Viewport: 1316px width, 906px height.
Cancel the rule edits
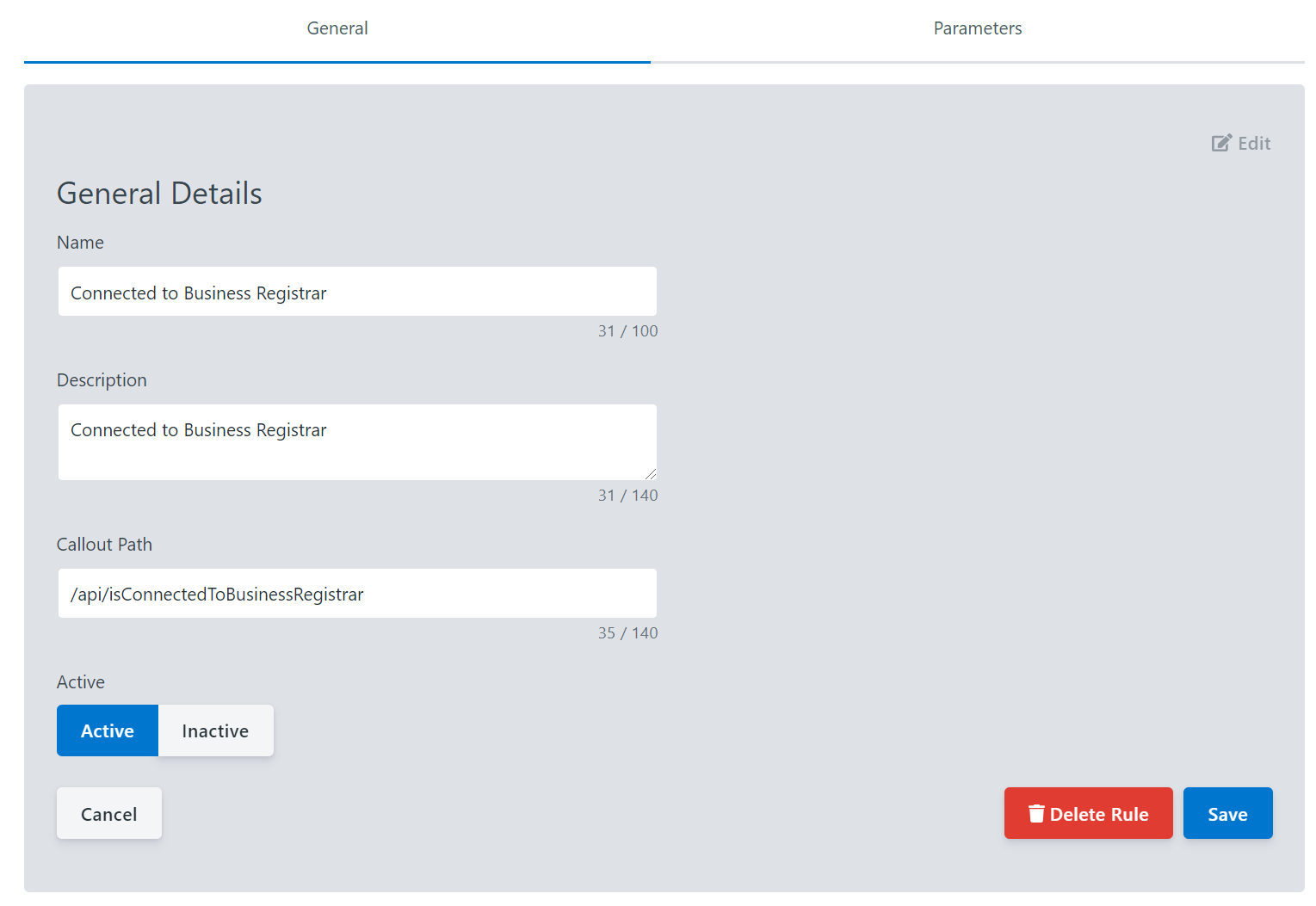(x=109, y=813)
